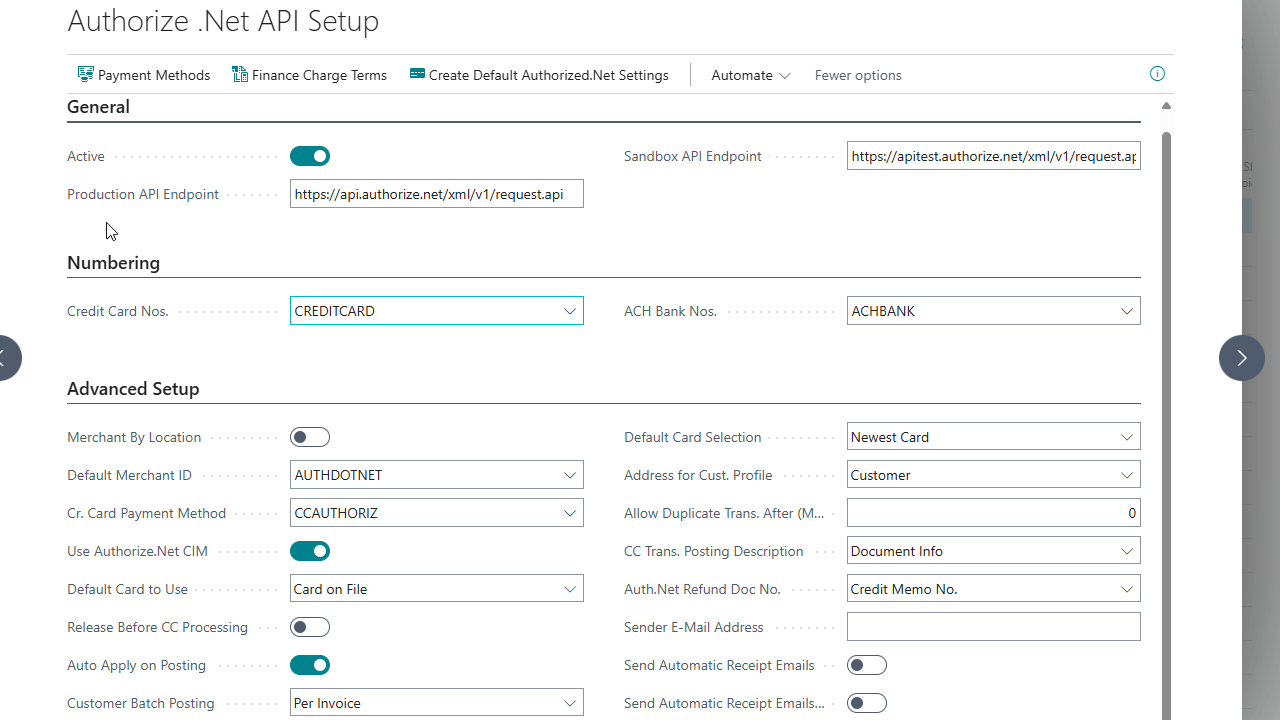Enable Merchant By Location

(x=309, y=437)
